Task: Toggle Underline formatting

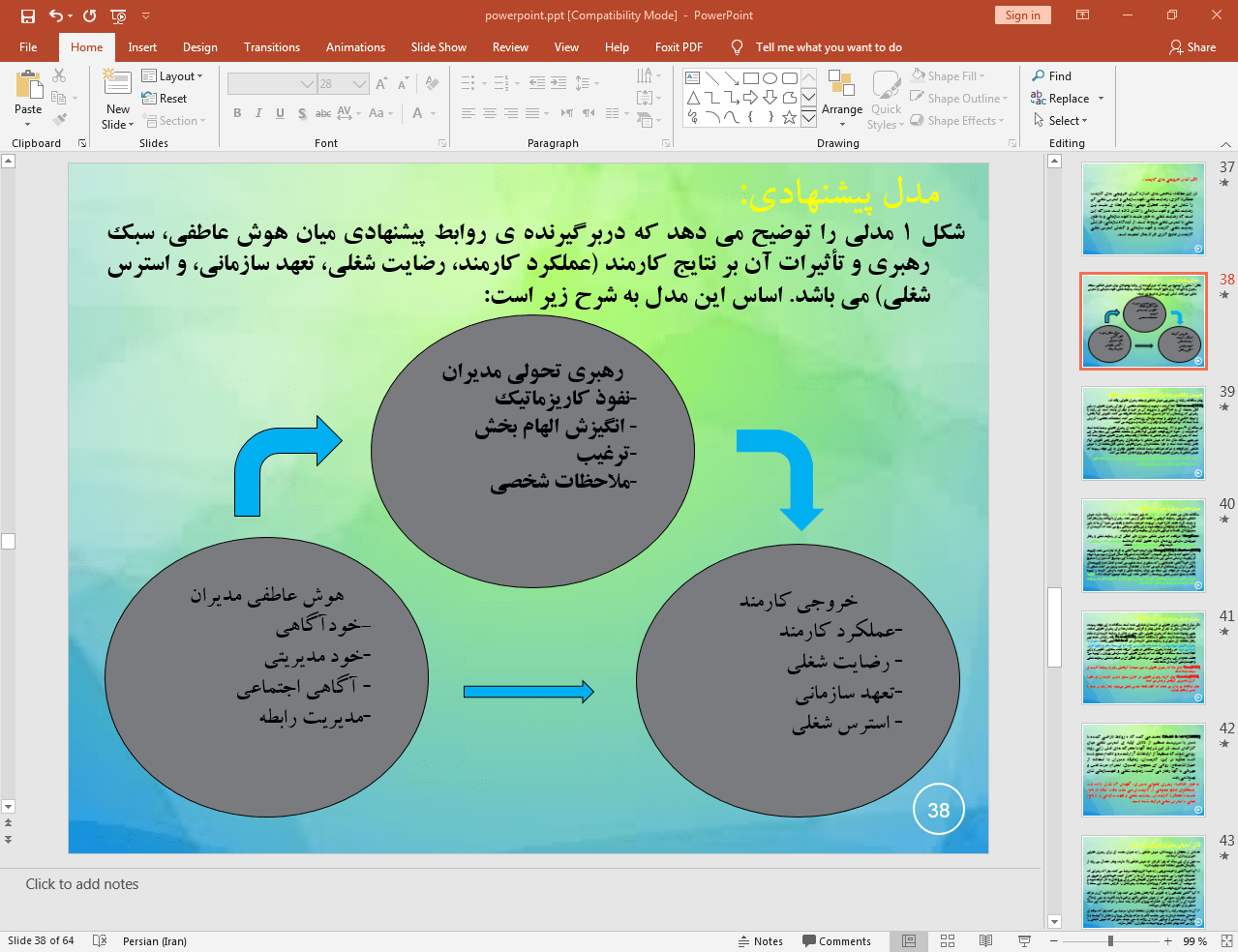Action: pyautogui.click(x=280, y=113)
